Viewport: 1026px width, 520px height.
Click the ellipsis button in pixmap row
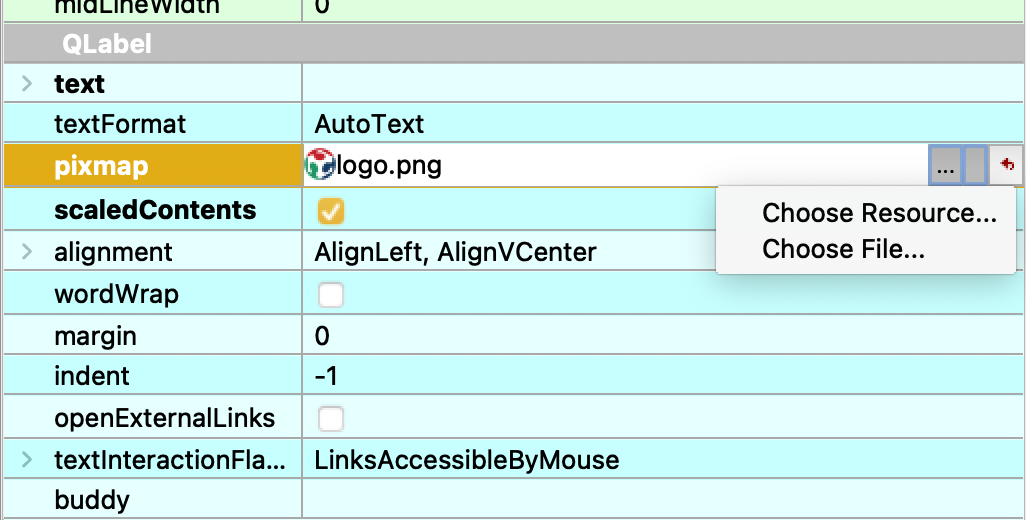coord(945,165)
